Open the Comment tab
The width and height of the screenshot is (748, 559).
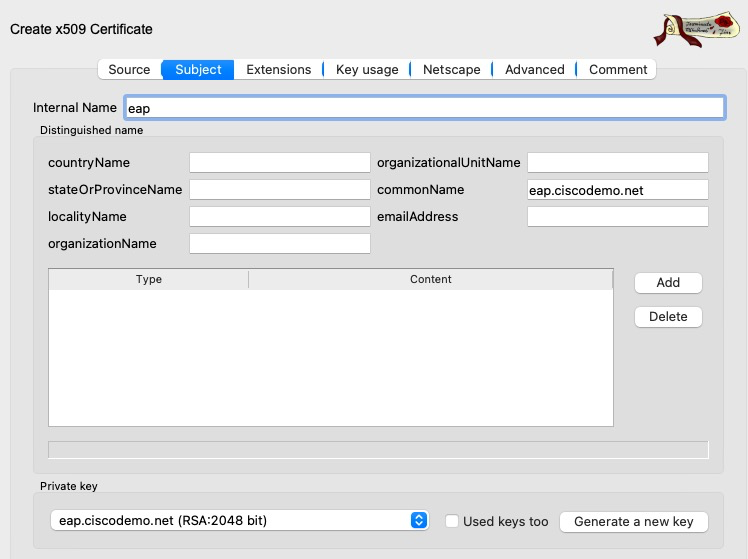[617, 70]
